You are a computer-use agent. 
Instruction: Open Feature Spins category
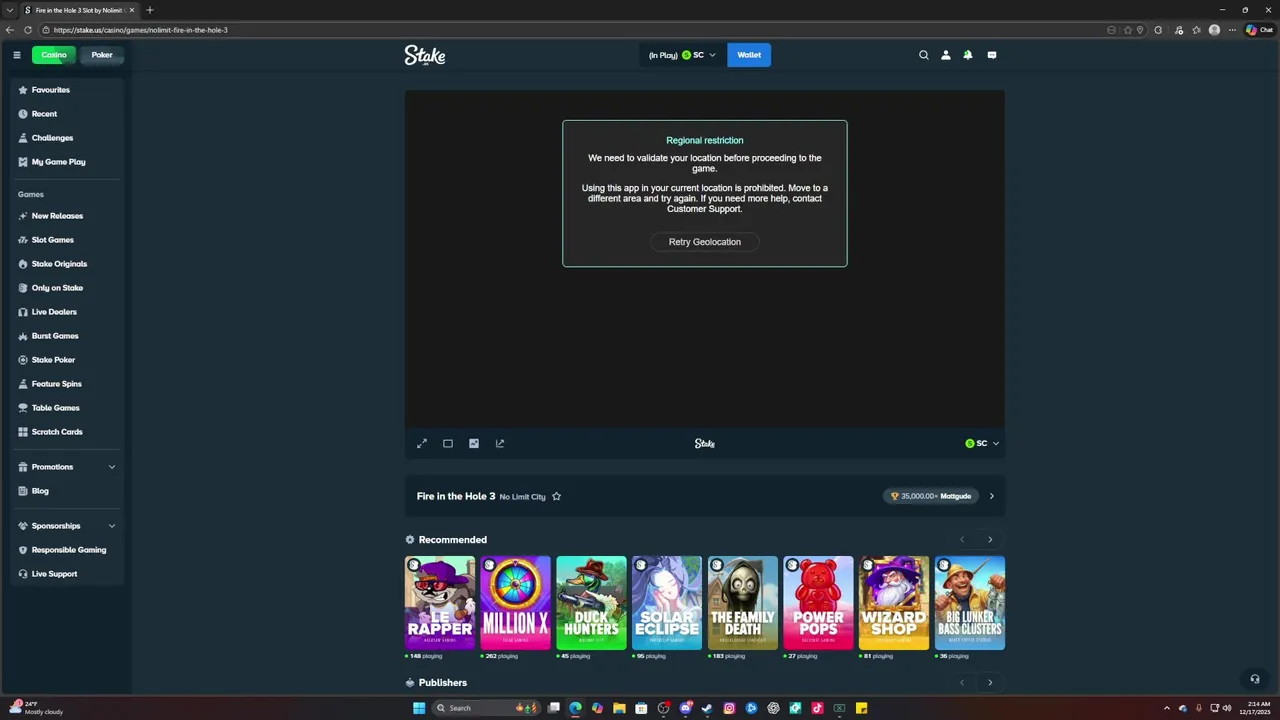[x=67, y=384]
